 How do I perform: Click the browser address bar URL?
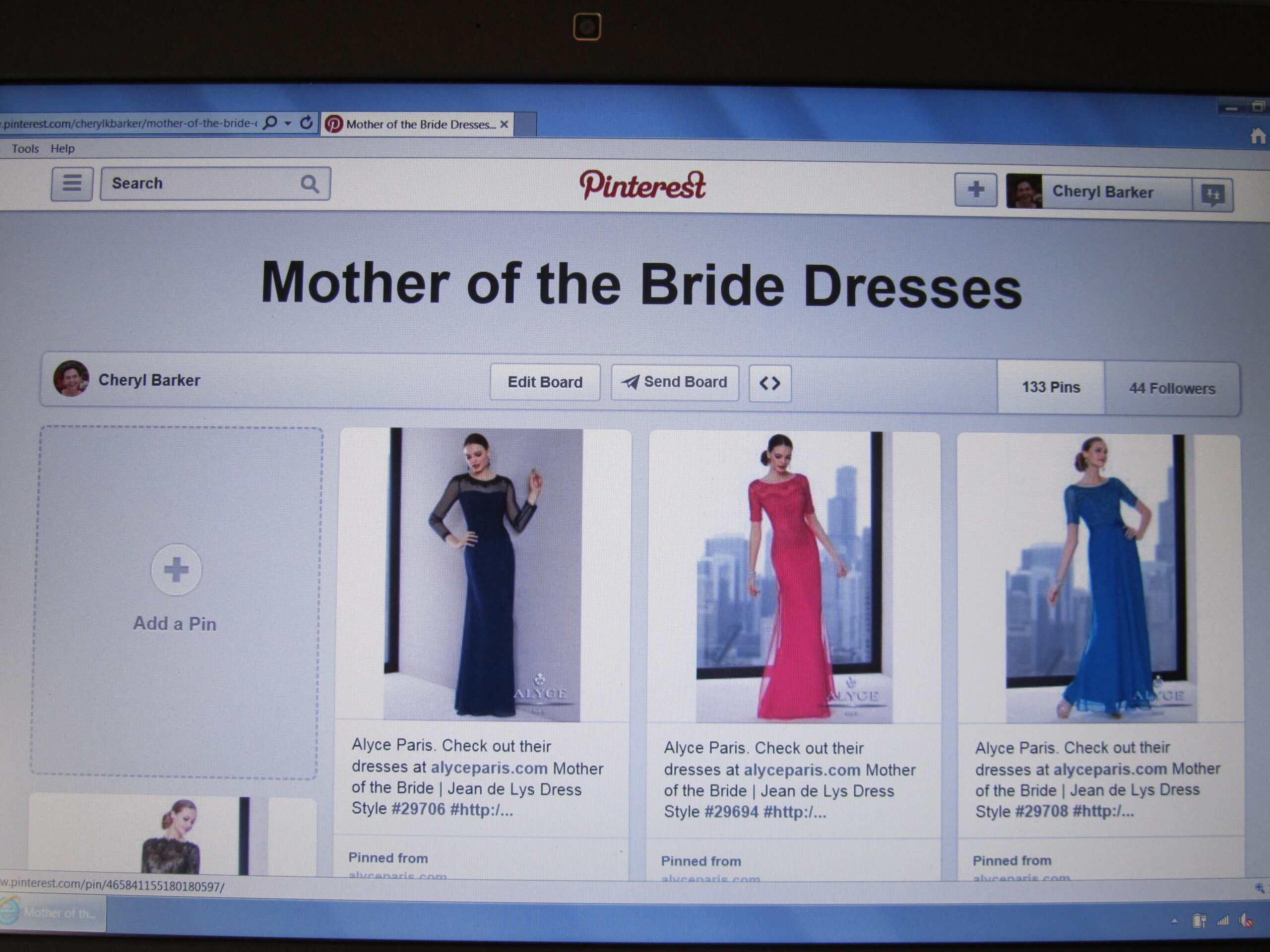[x=129, y=123]
